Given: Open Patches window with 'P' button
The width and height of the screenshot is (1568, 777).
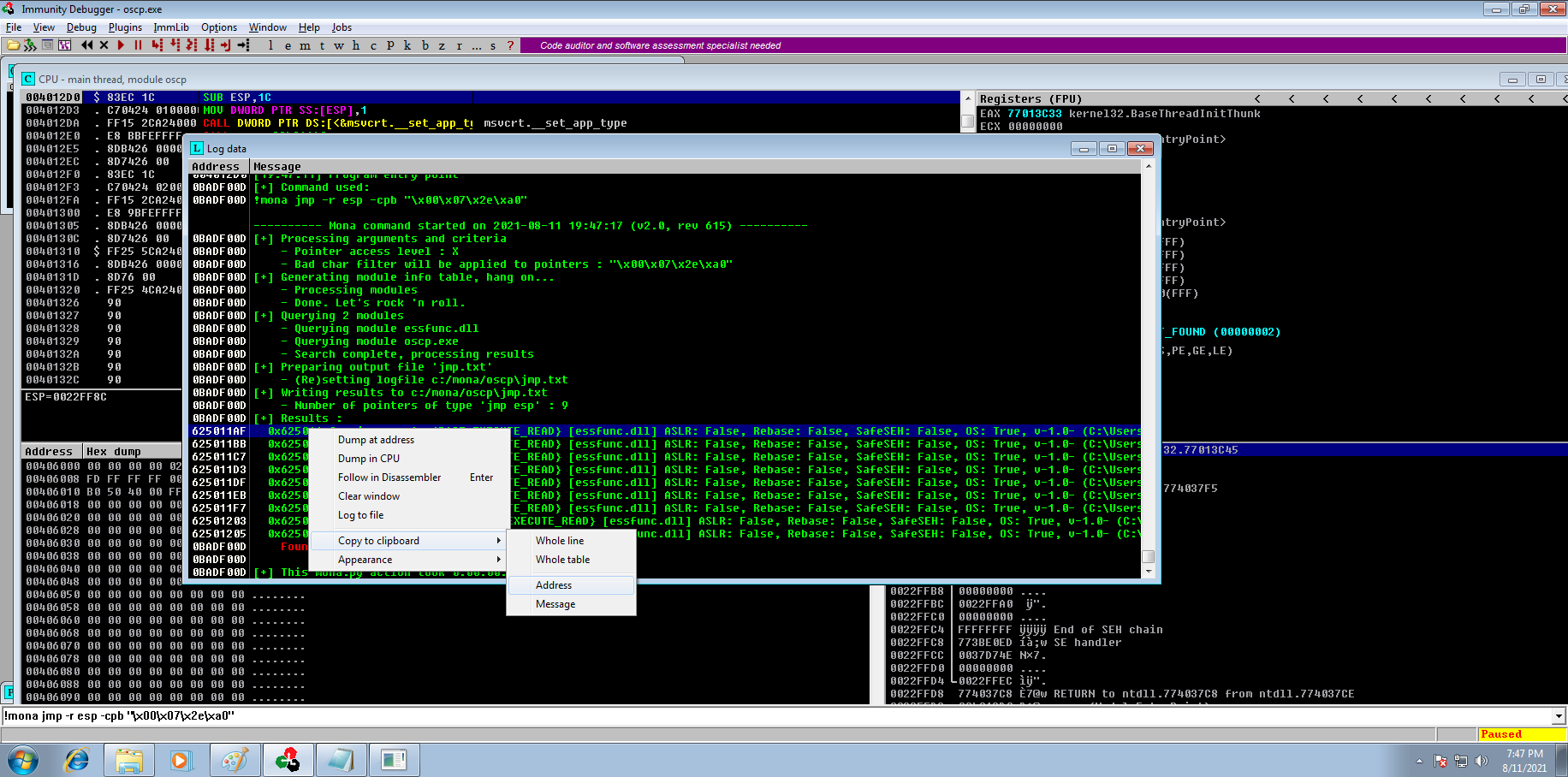Looking at the screenshot, I should [390, 45].
